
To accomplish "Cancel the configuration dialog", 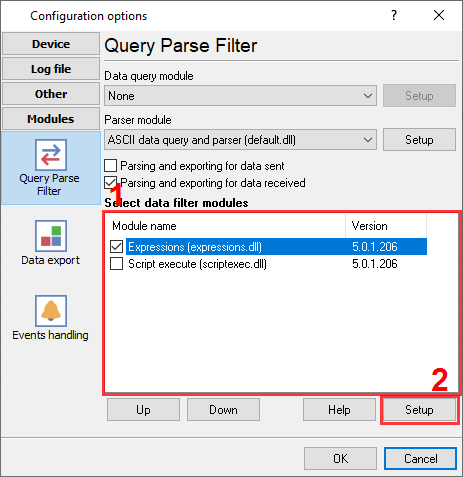I will 420,459.
